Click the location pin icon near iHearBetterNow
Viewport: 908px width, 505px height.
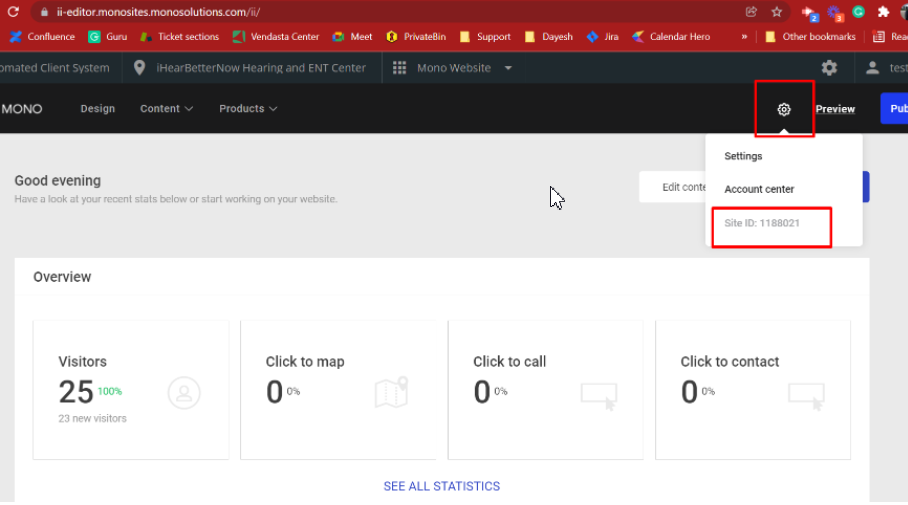[139, 68]
